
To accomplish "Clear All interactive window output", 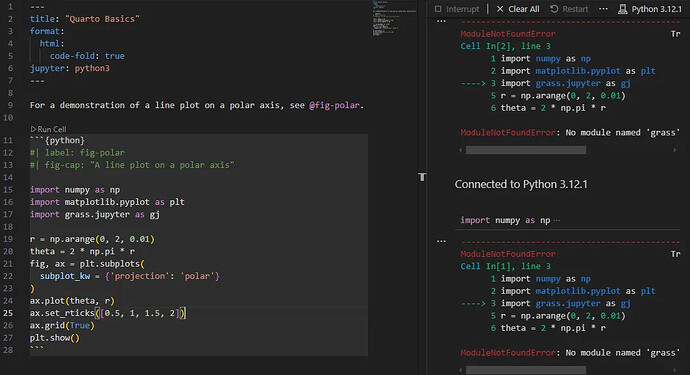I will [518, 9].
